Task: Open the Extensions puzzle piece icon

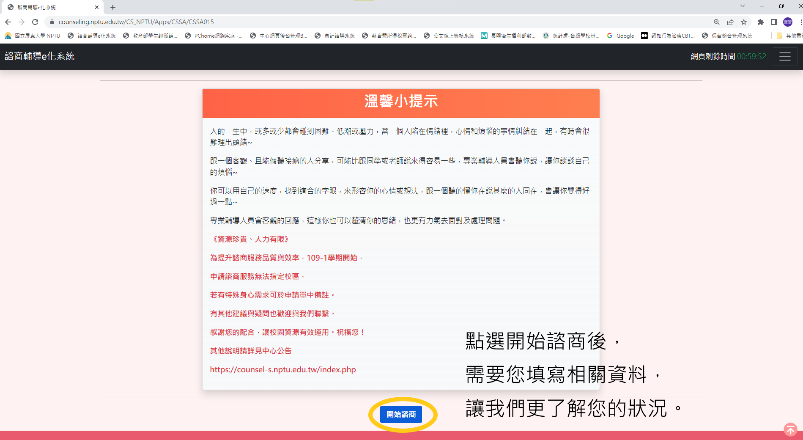Action: [x=760, y=22]
